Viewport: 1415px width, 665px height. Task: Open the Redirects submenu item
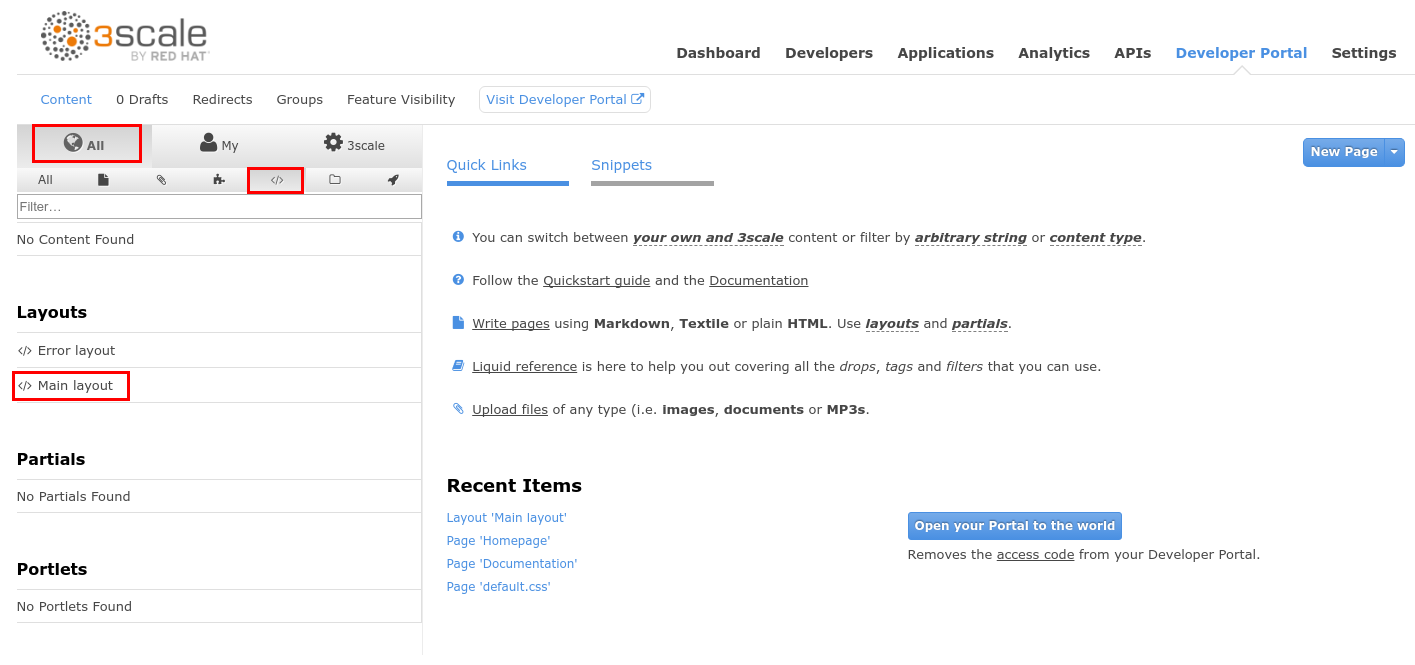(x=222, y=100)
